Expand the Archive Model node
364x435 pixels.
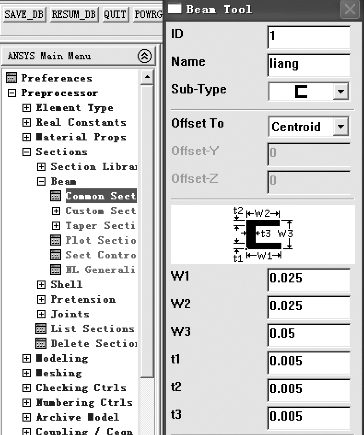[27, 417]
